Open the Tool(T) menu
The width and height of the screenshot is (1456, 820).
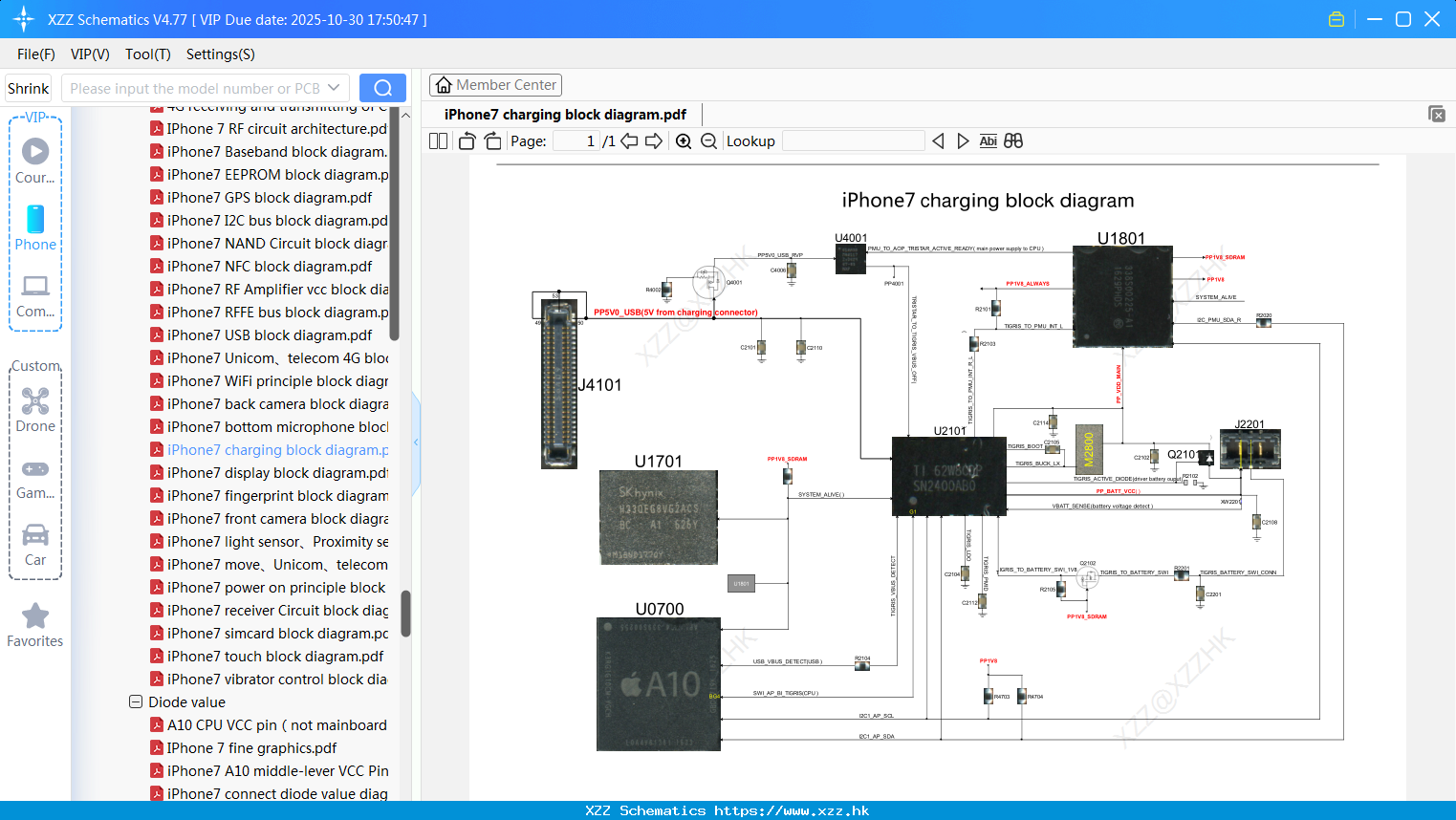pos(148,54)
